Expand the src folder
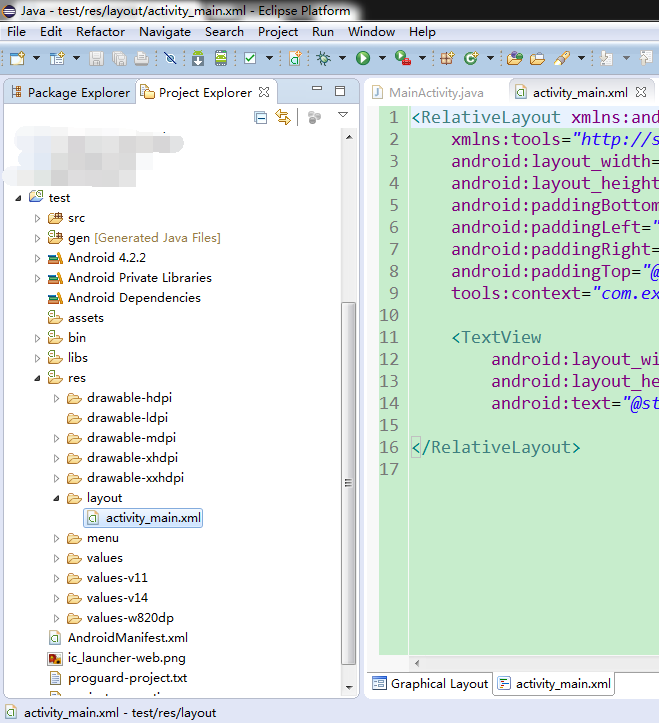 tap(38, 218)
